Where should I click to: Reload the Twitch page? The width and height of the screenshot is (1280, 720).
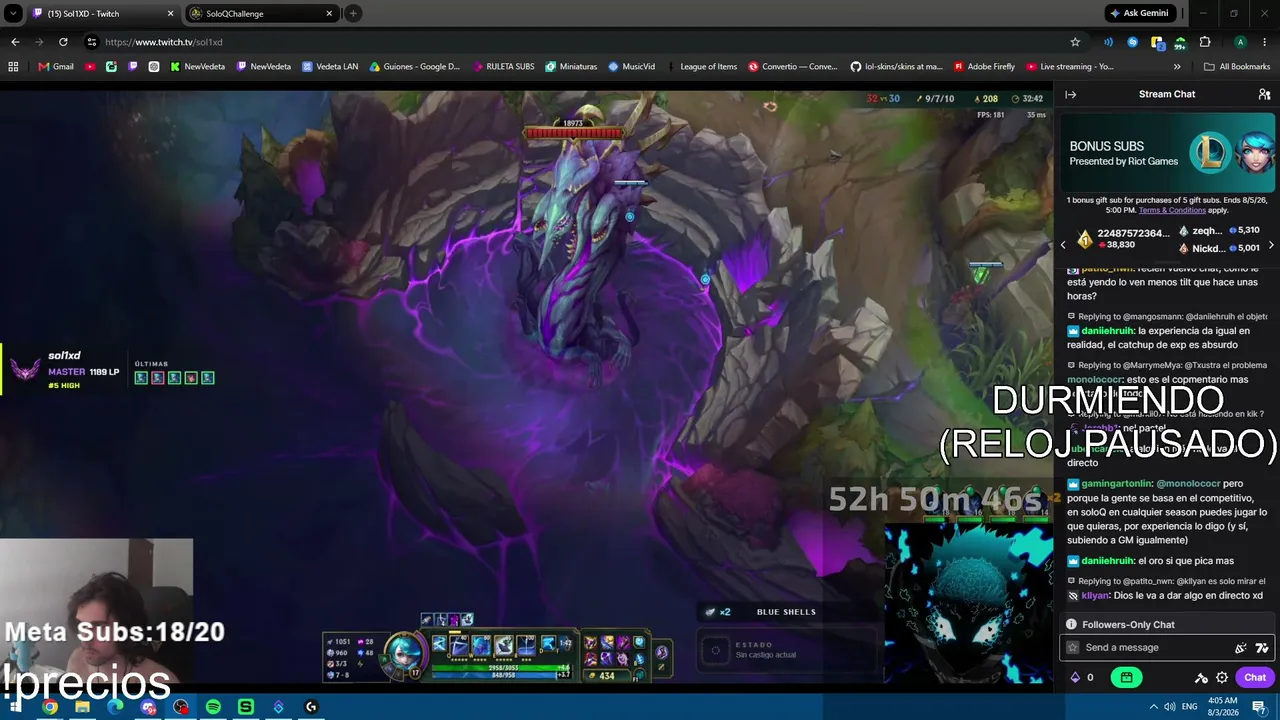click(x=63, y=42)
